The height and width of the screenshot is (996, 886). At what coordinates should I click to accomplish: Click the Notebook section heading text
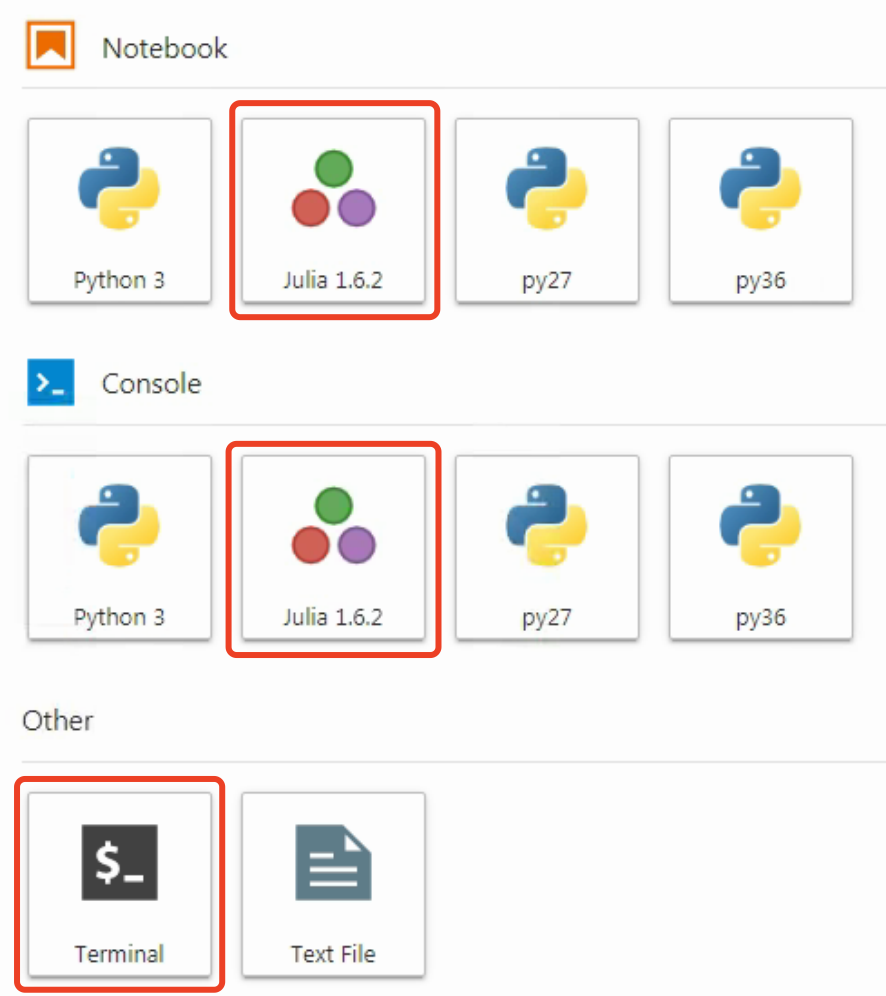point(164,48)
